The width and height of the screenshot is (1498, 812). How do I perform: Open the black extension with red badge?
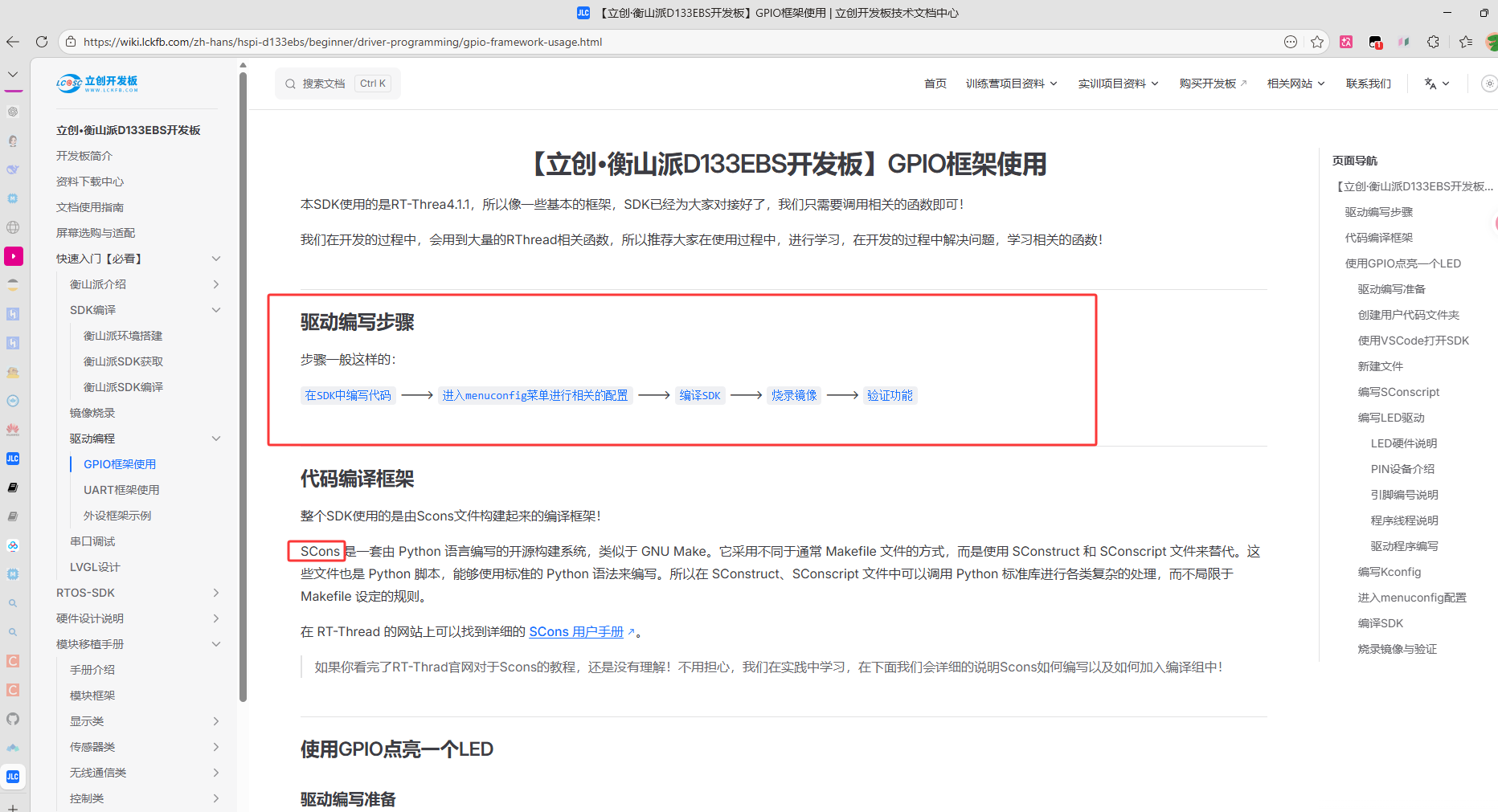(1375, 42)
